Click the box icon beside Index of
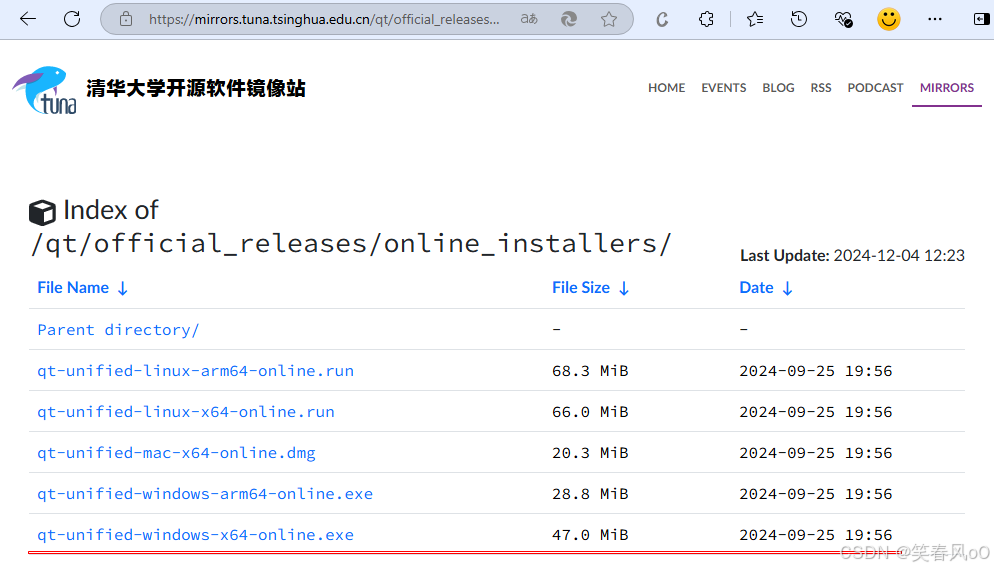994x570 pixels. tap(42, 212)
